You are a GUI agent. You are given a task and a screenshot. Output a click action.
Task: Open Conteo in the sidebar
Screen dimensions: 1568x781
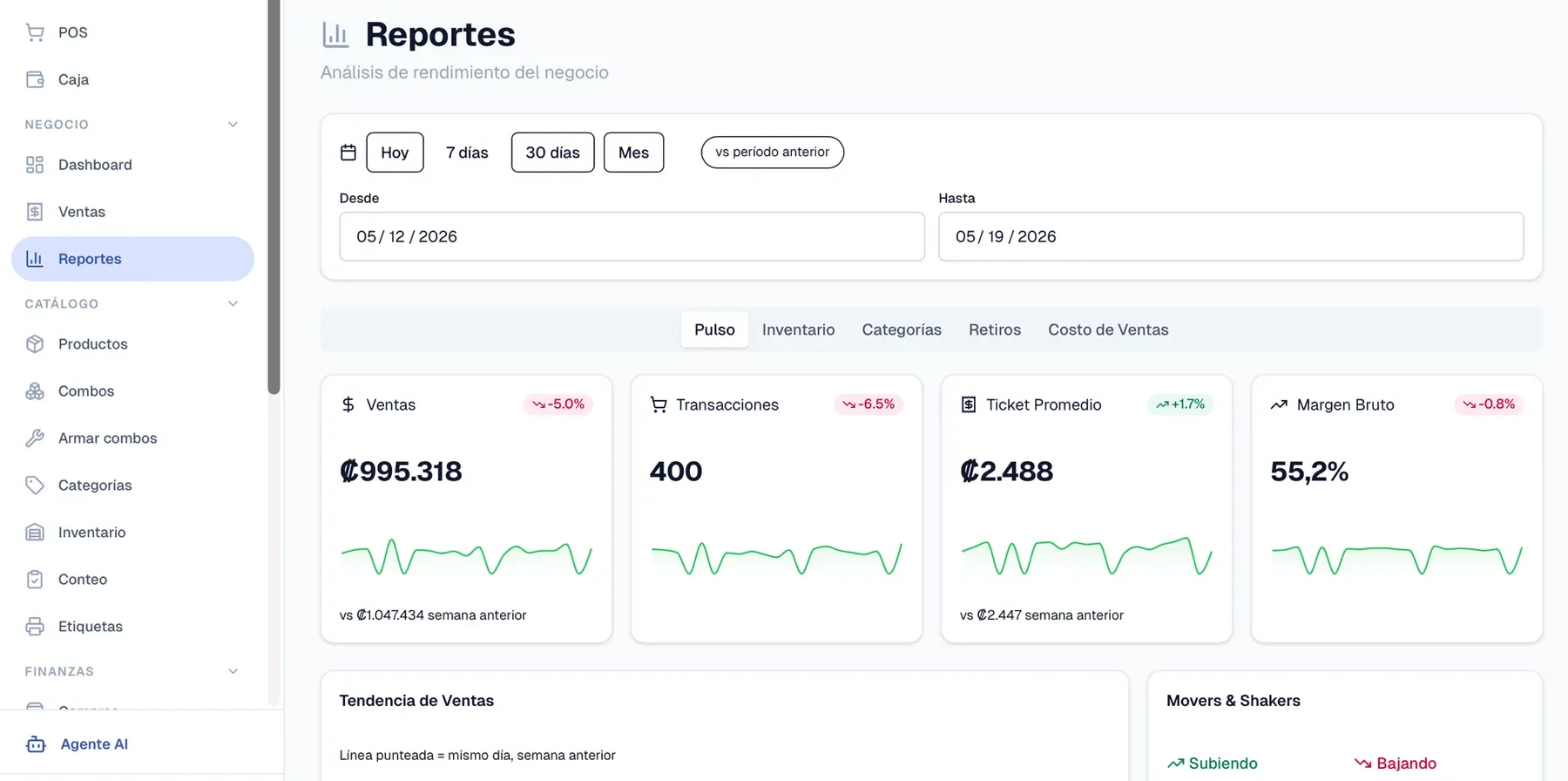tap(132, 580)
